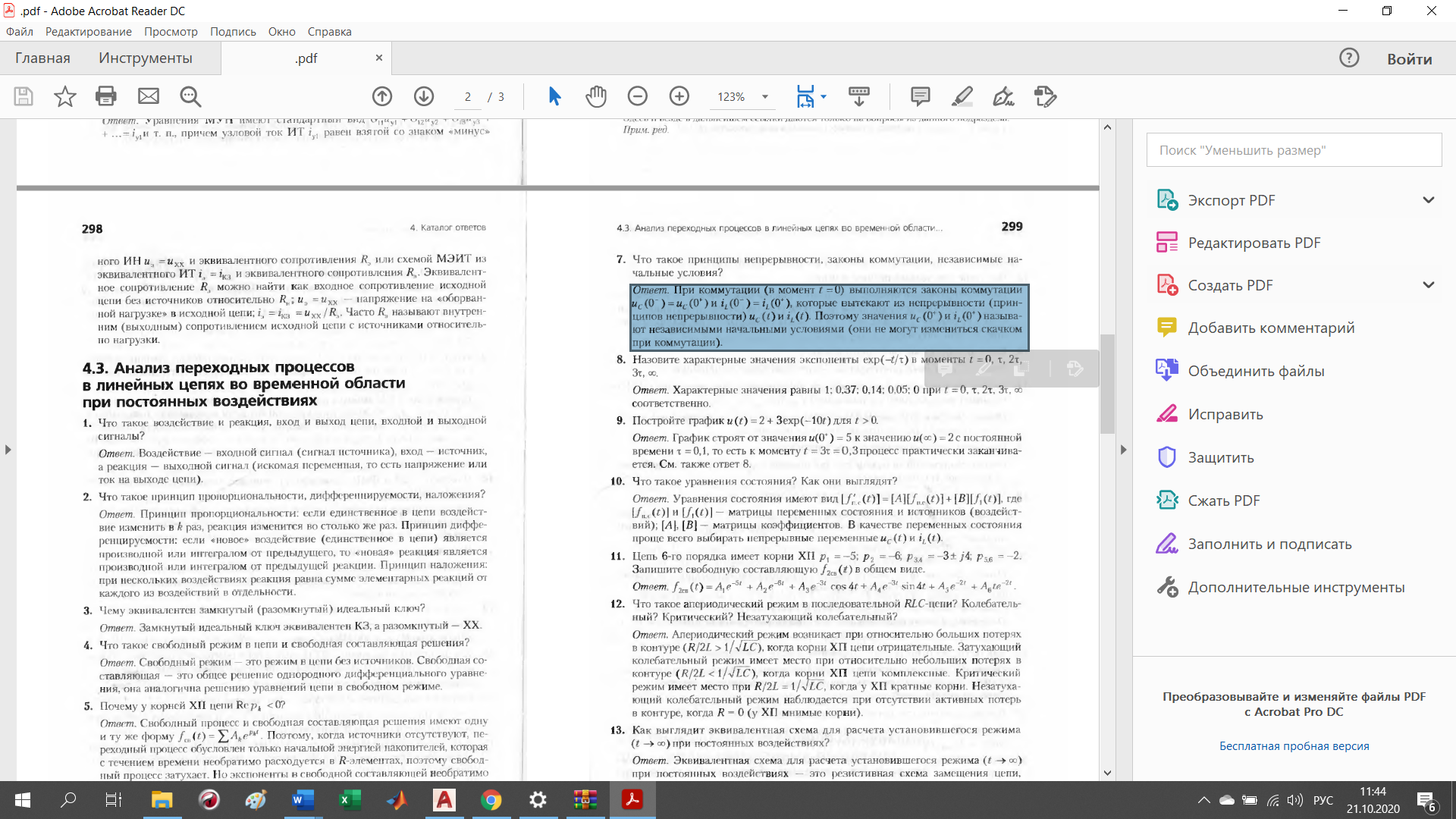Open Google Chrome from the taskbar
Image resolution: width=1456 pixels, height=819 pixels.
(x=491, y=800)
